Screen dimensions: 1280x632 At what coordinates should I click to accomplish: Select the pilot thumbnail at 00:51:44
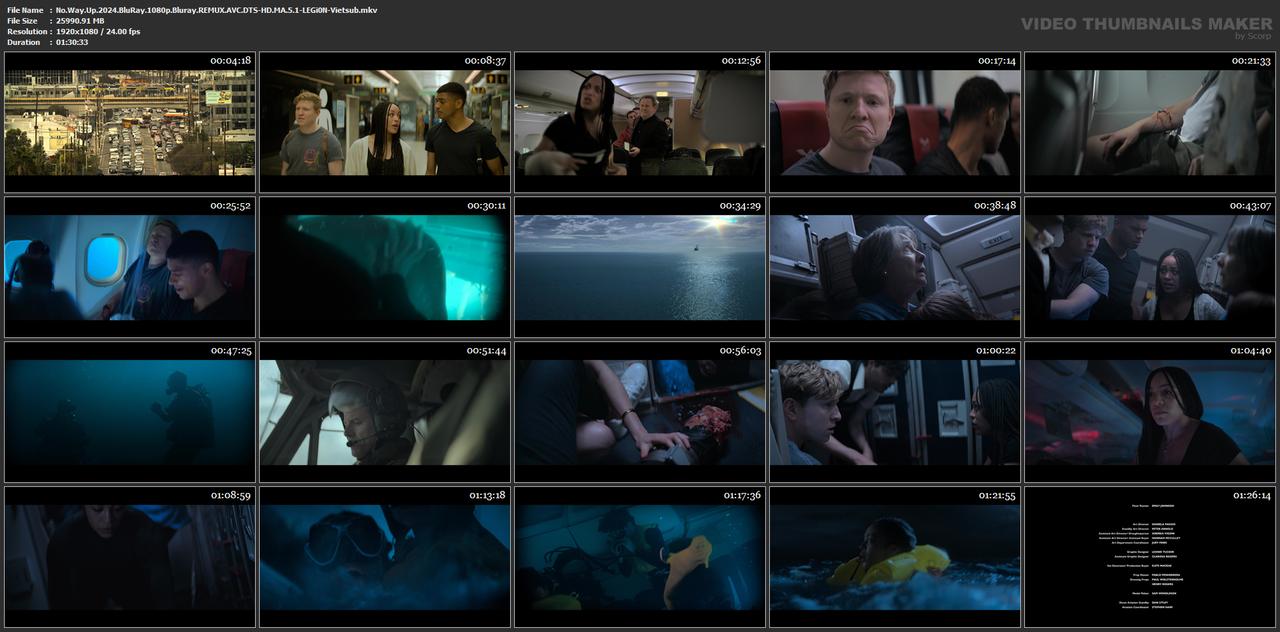[x=385, y=412]
